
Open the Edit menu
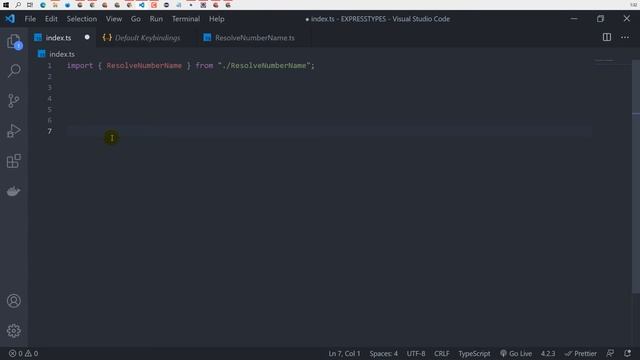tap(51, 19)
